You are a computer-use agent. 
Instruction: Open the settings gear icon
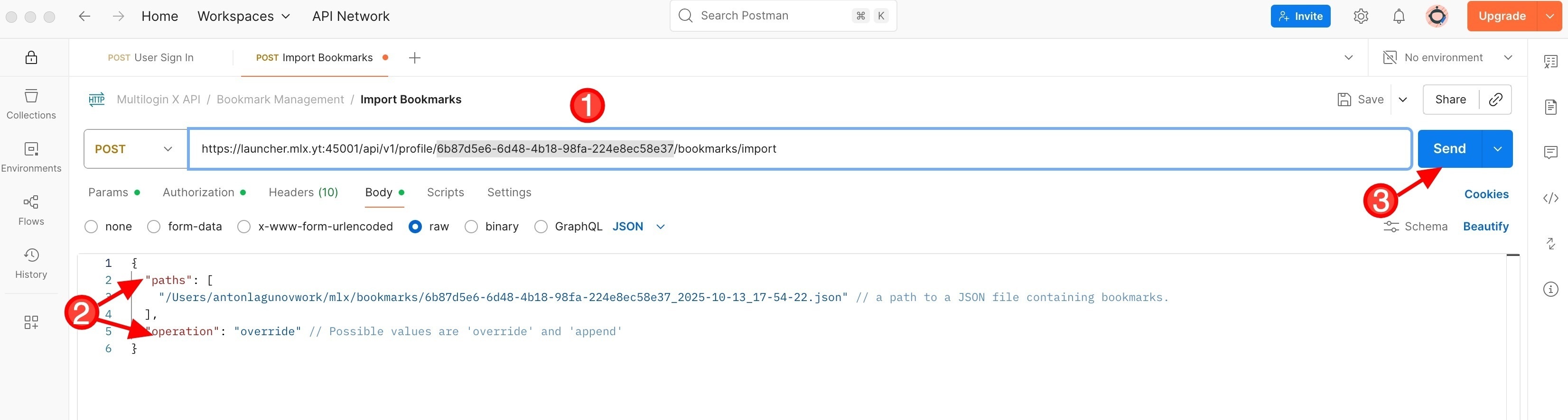[1361, 17]
